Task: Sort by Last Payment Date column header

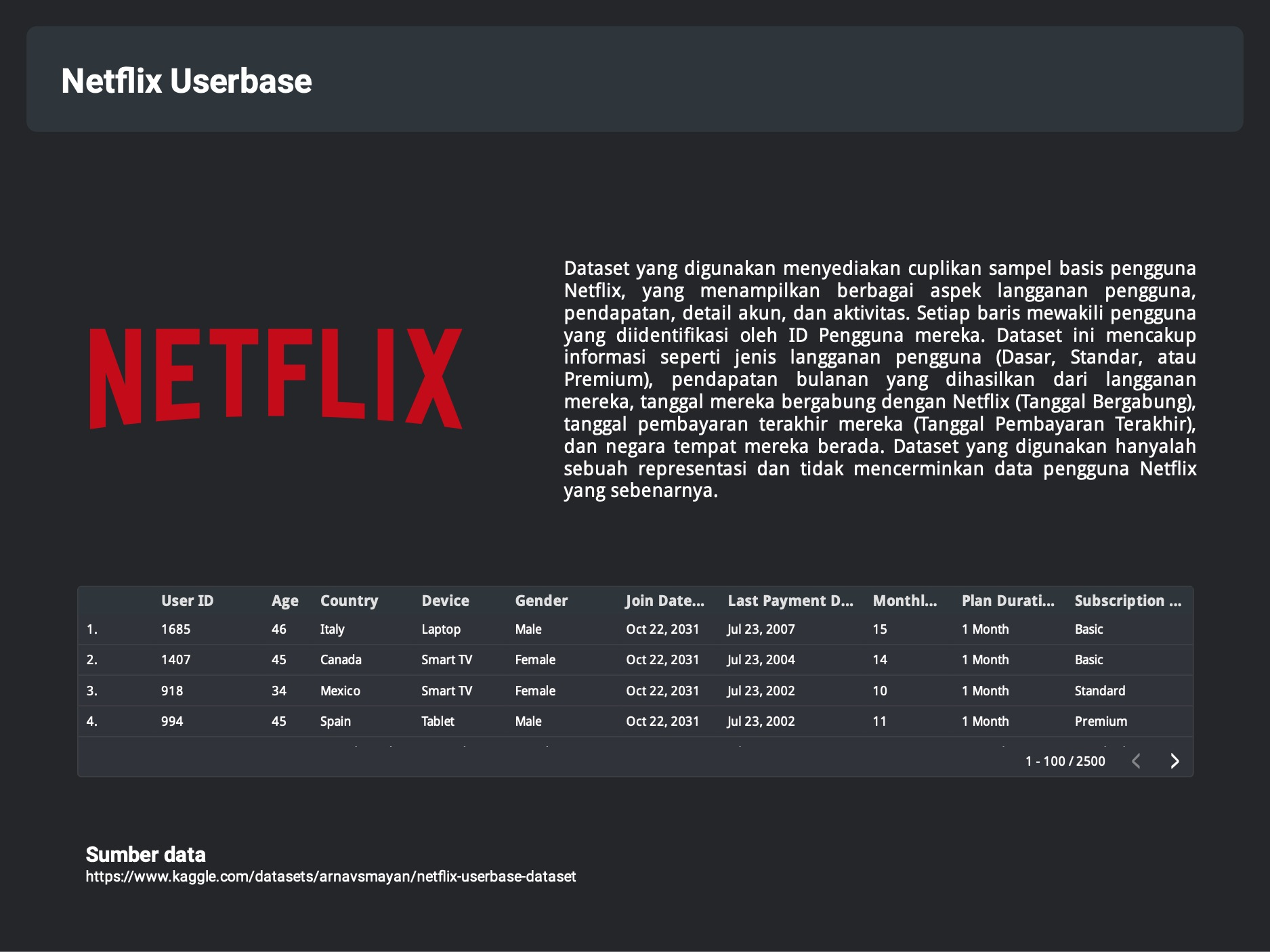Action: point(790,601)
